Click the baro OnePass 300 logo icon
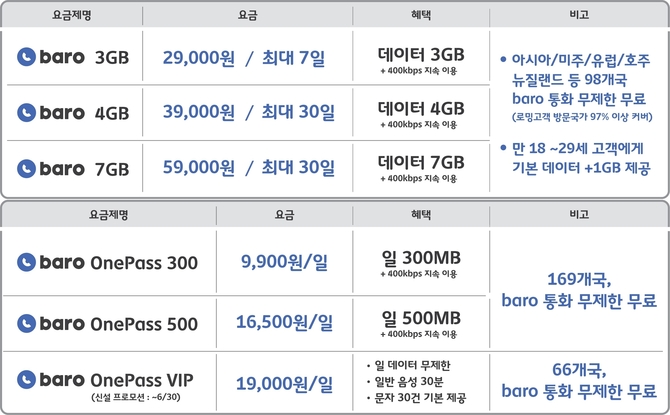This screenshot has height=415, width=670. [x=28, y=264]
